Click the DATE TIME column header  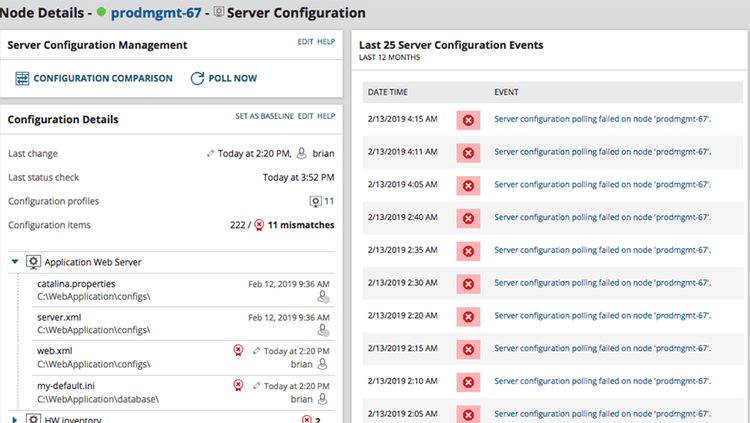coord(387,92)
